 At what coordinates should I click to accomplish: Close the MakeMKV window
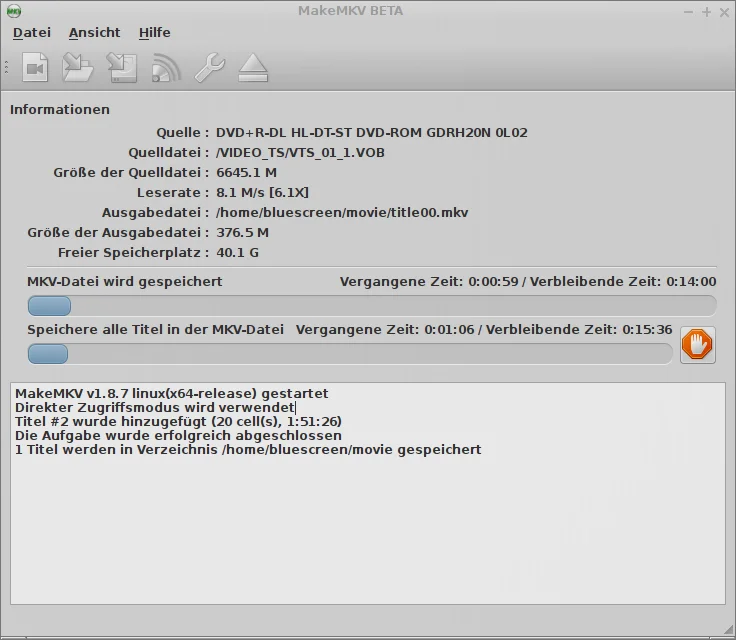coord(724,12)
